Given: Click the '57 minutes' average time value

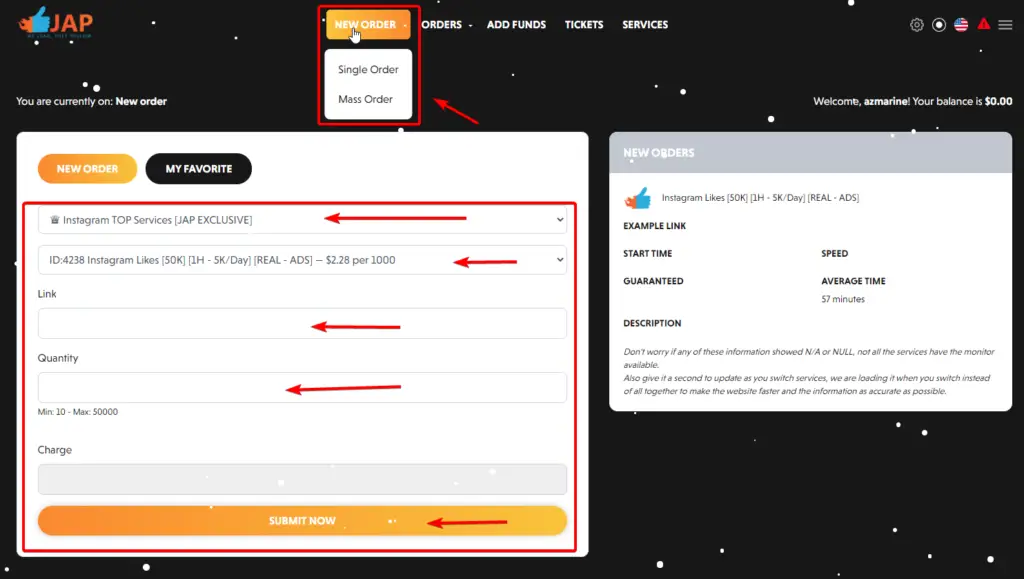Looking at the screenshot, I should 843,299.
